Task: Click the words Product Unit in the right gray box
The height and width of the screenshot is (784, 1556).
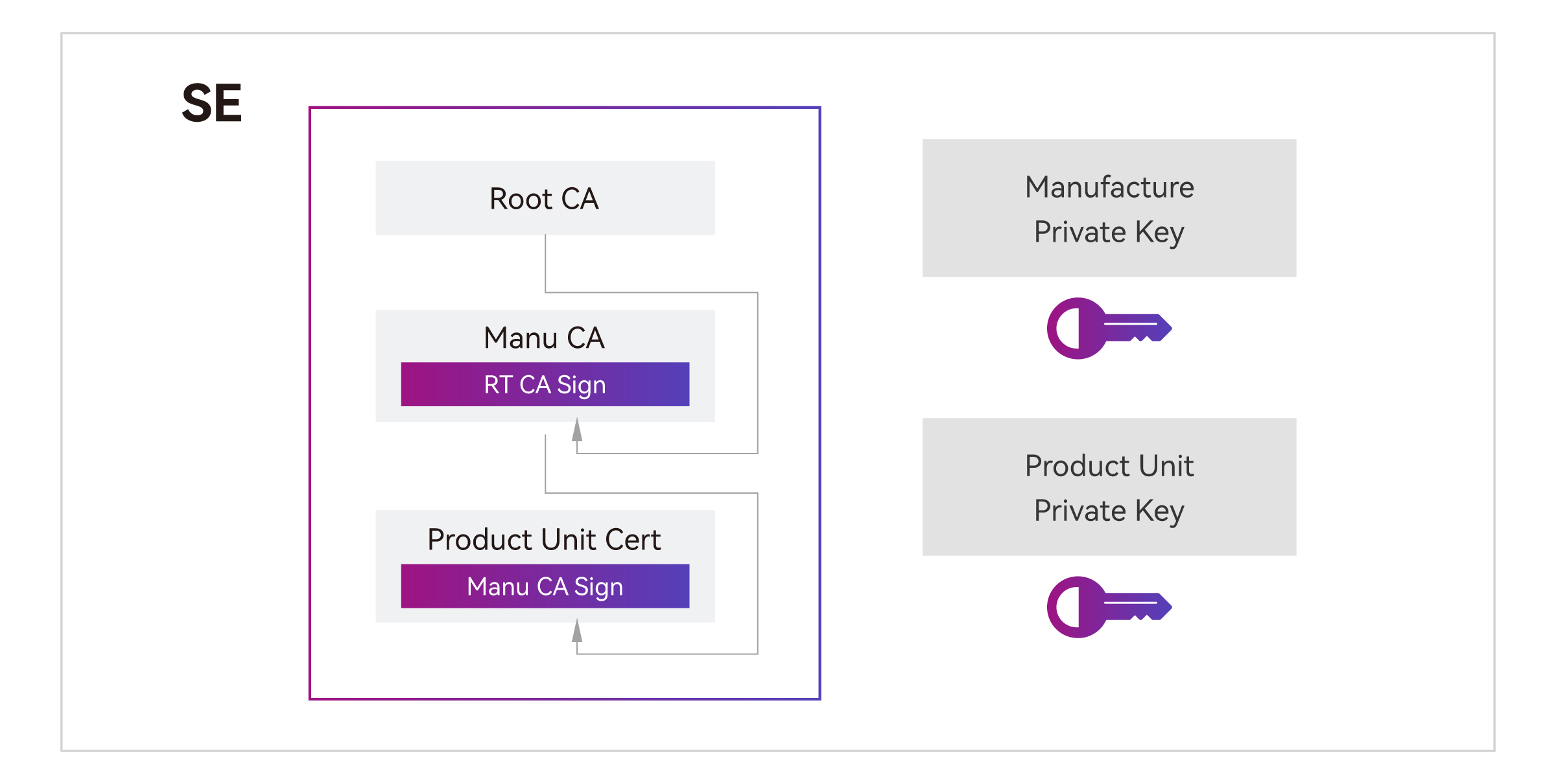Action: [1109, 466]
